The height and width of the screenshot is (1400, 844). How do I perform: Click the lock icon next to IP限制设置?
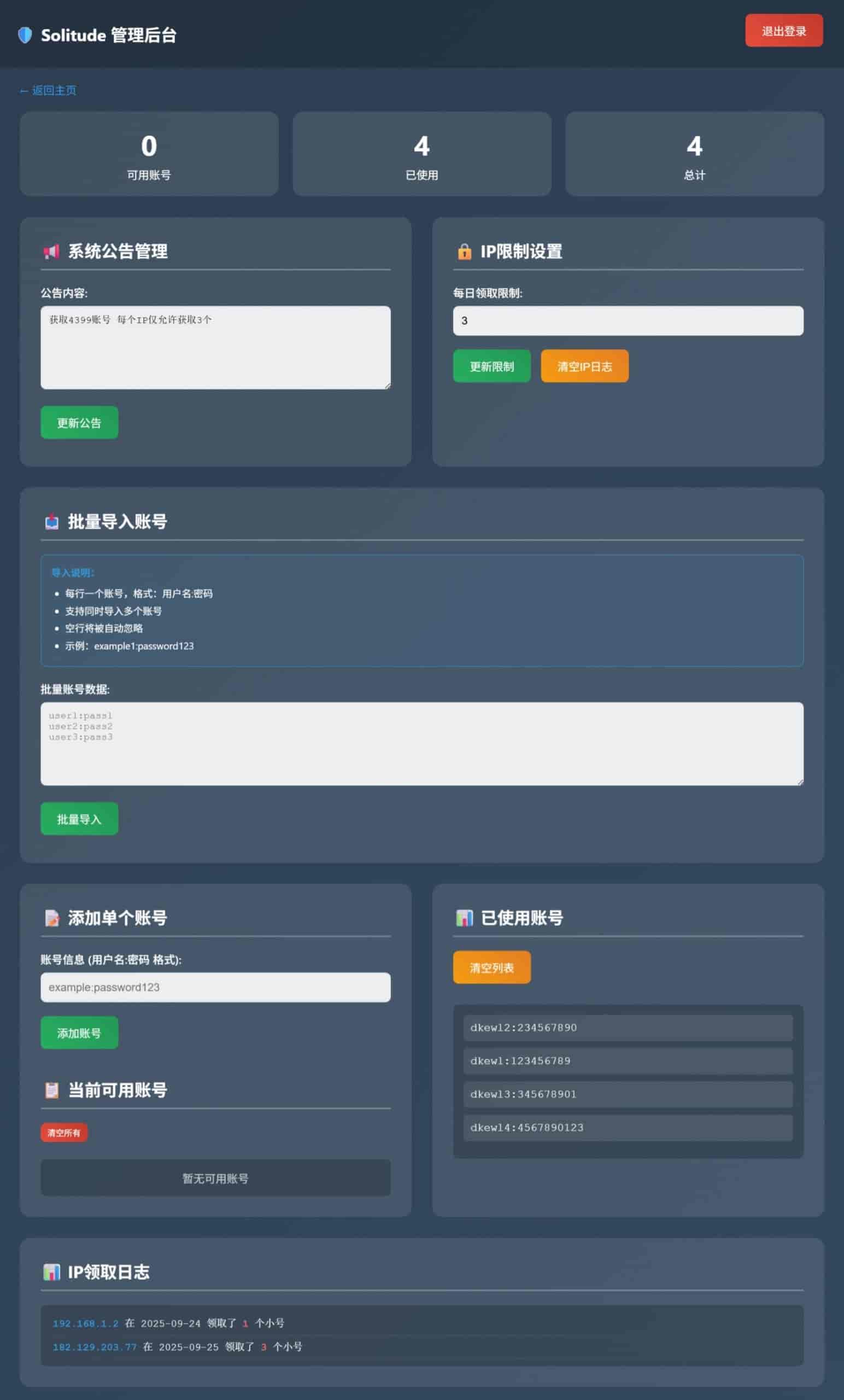click(x=464, y=251)
